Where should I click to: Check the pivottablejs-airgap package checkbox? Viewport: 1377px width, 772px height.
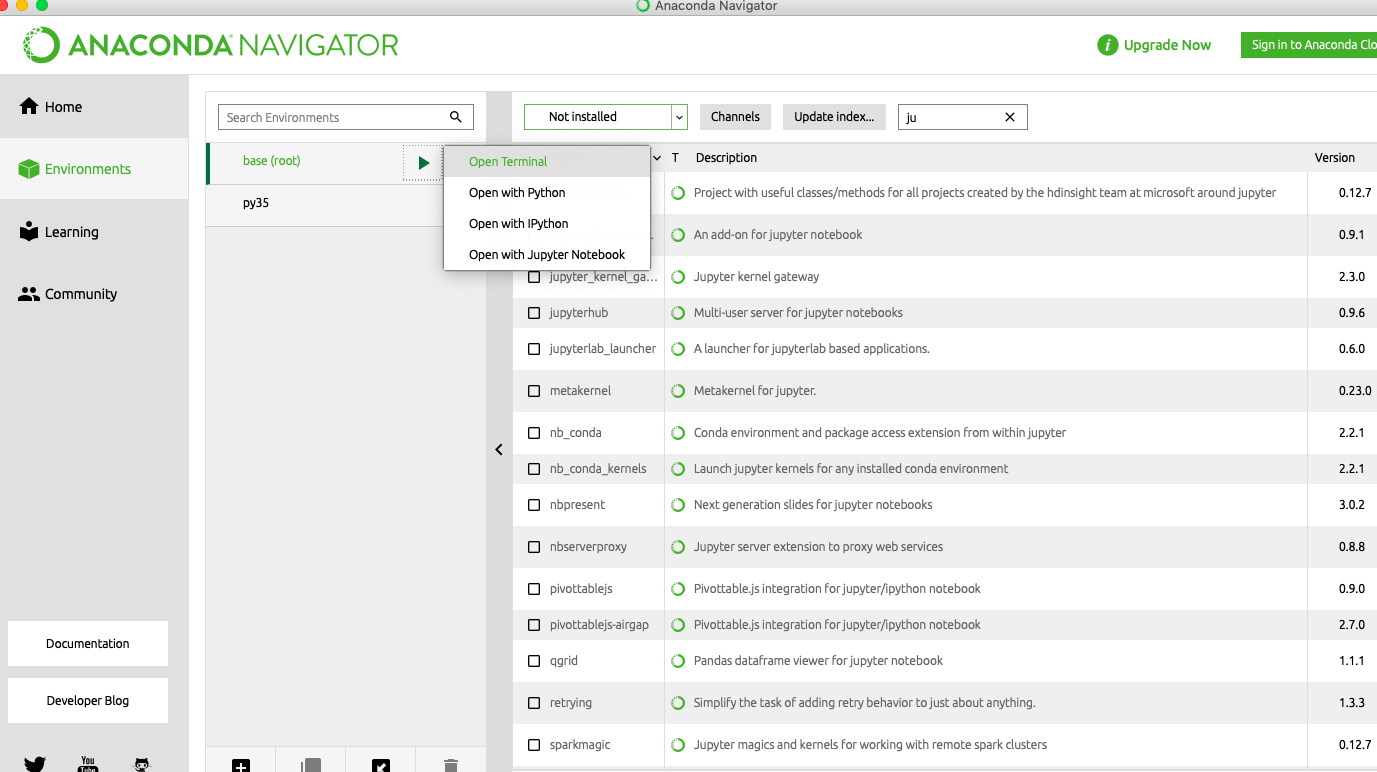(x=534, y=625)
